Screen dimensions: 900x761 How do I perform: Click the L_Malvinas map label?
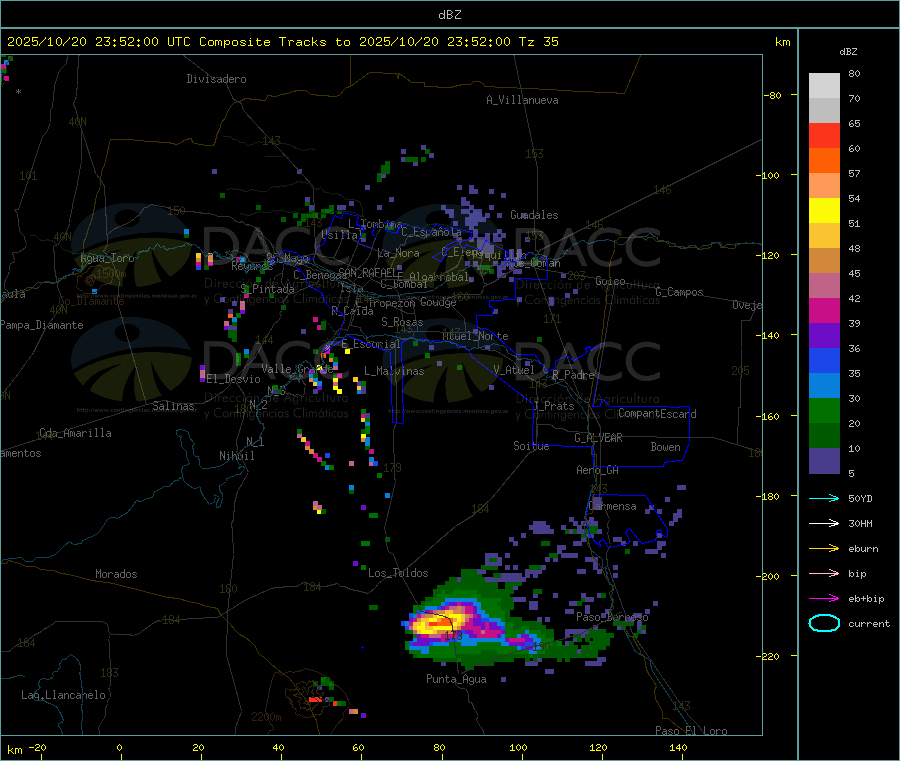click(394, 371)
